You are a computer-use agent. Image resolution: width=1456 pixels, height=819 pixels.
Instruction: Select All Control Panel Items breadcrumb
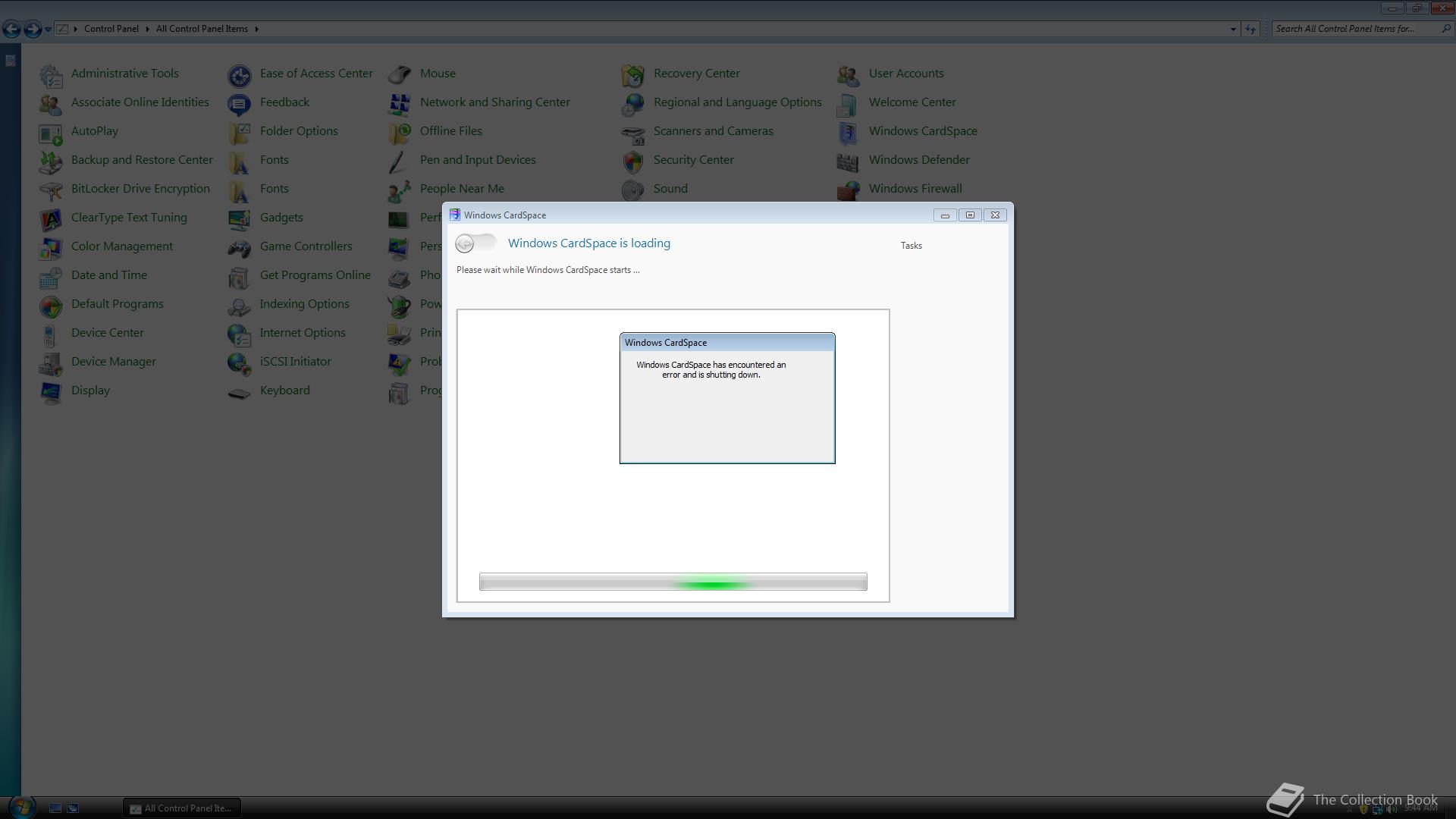(202, 29)
